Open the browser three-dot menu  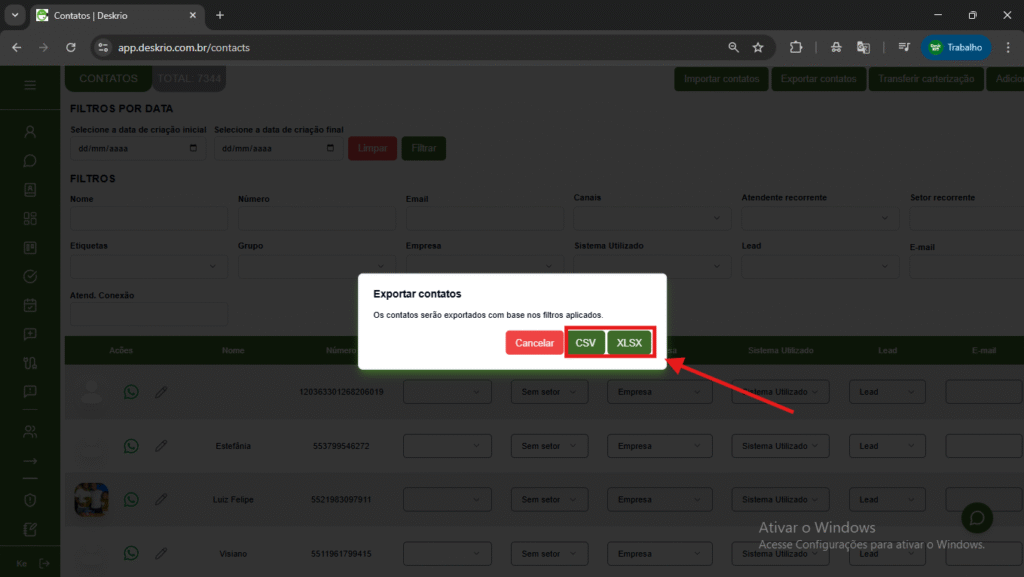point(1008,48)
